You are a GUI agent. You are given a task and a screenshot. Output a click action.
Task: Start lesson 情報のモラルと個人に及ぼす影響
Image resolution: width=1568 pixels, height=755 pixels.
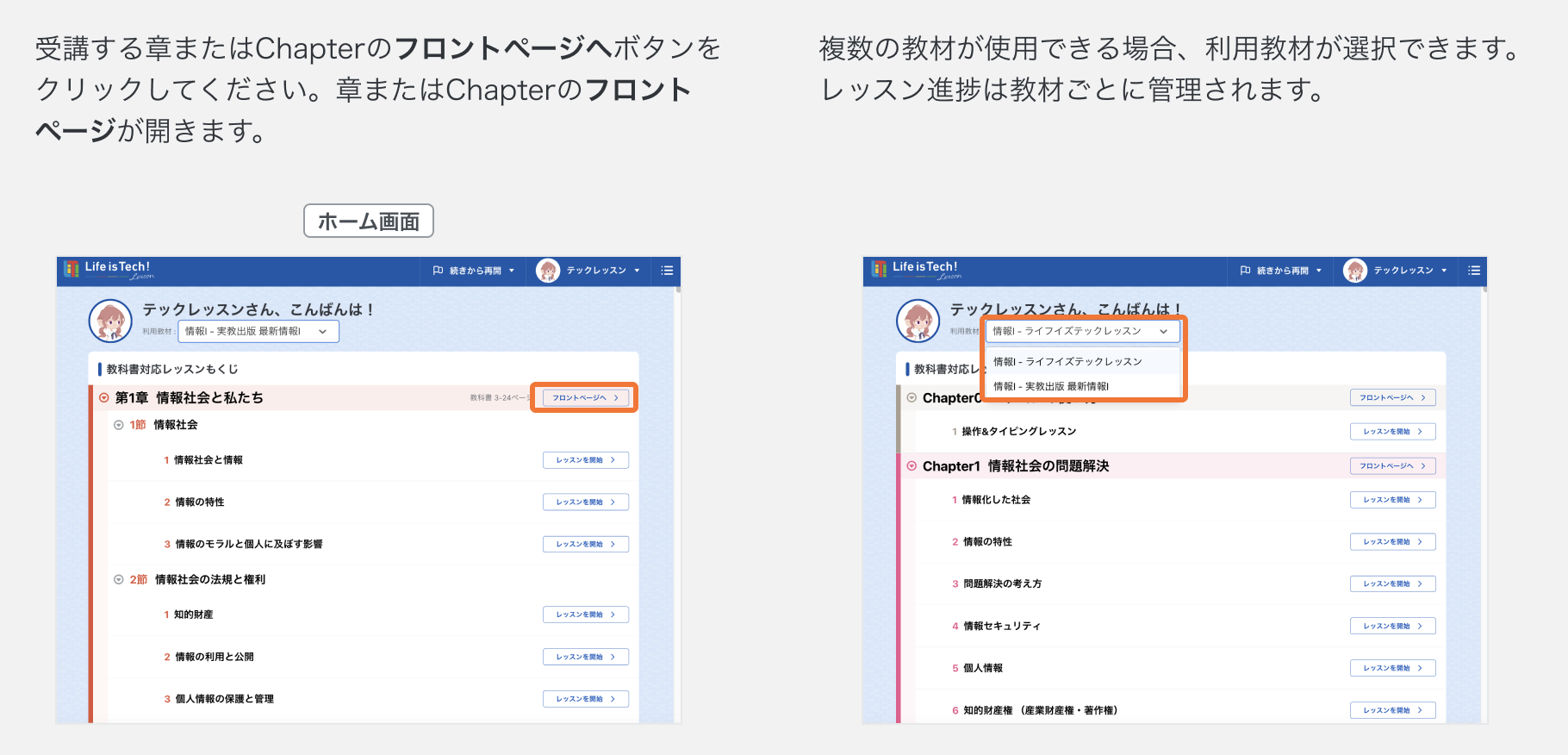point(586,545)
